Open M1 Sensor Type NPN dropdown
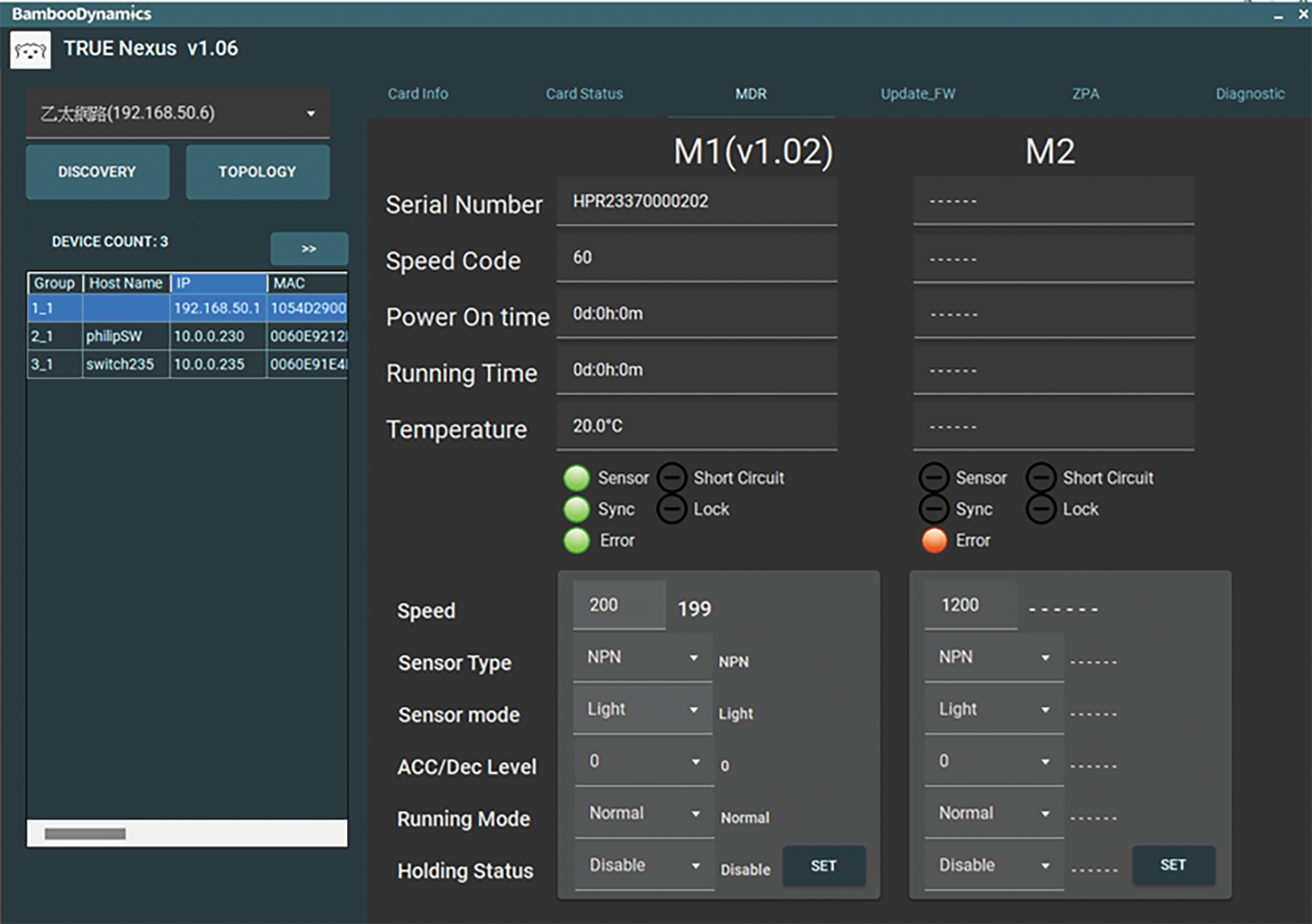1312x924 pixels. click(643, 657)
